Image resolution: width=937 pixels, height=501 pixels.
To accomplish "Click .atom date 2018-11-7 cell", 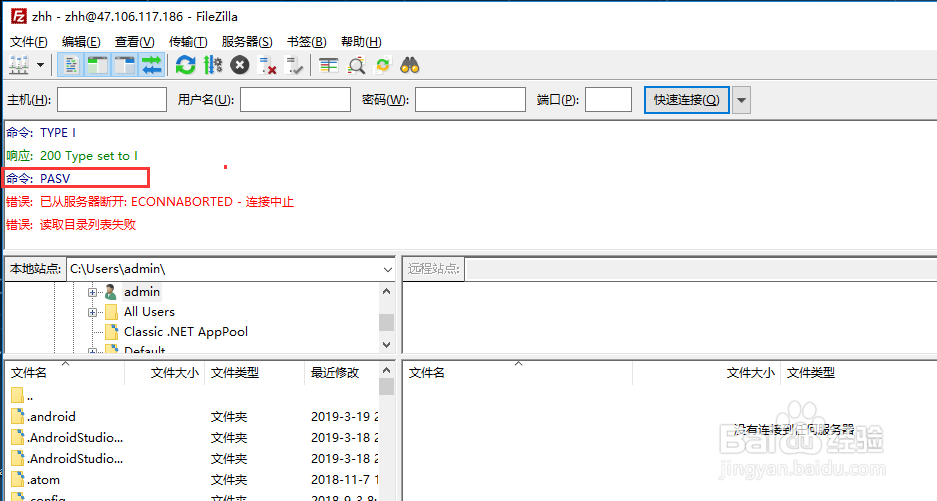I will pyautogui.click(x=345, y=479).
